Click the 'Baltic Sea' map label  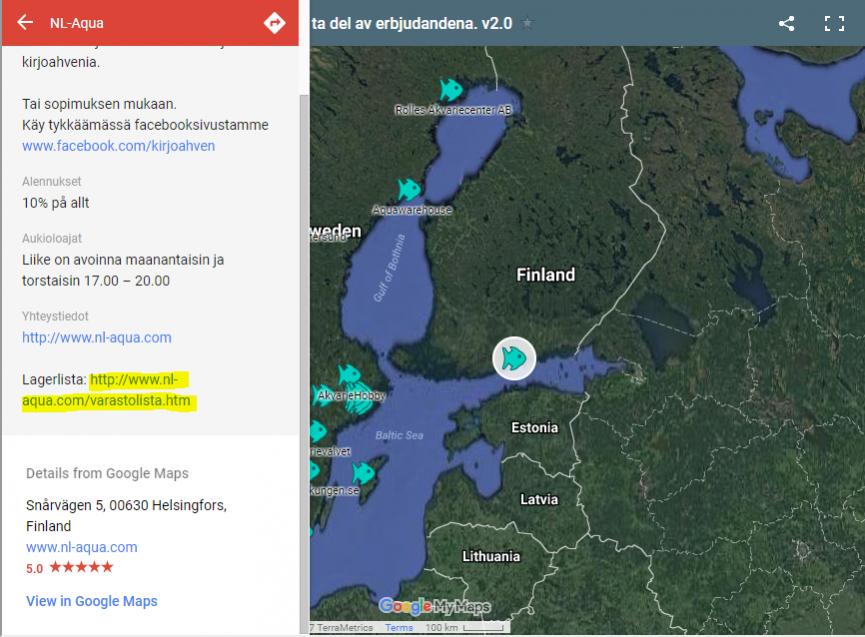coord(399,435)
